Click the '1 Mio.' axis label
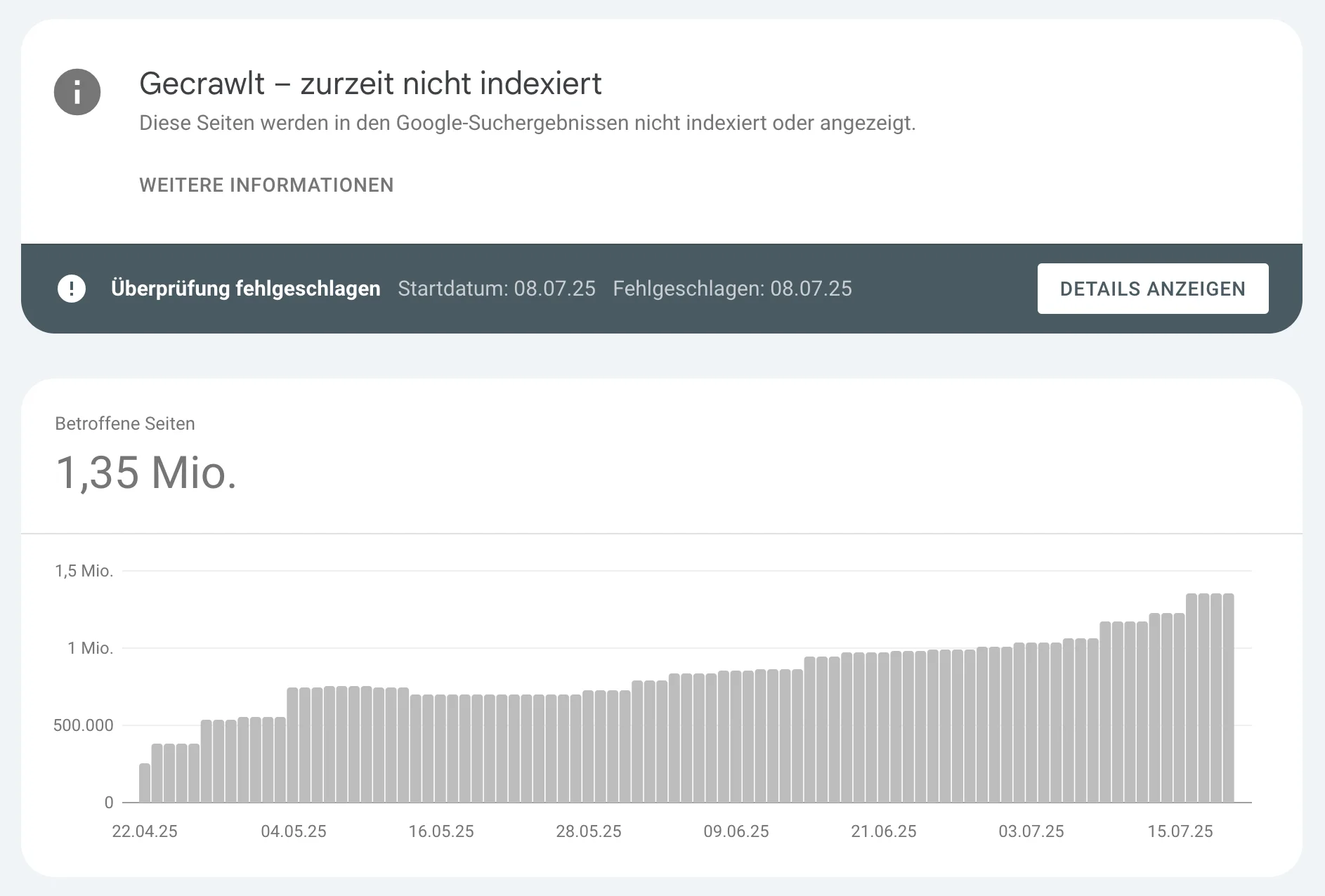Screen dimensions: 1325x896 (x=90, y=648)
